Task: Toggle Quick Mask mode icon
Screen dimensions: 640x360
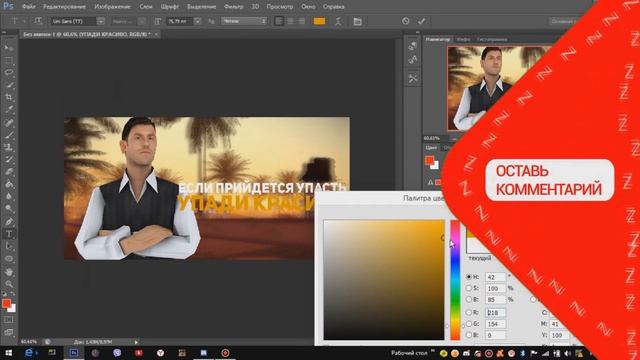Action: (9, 320)
